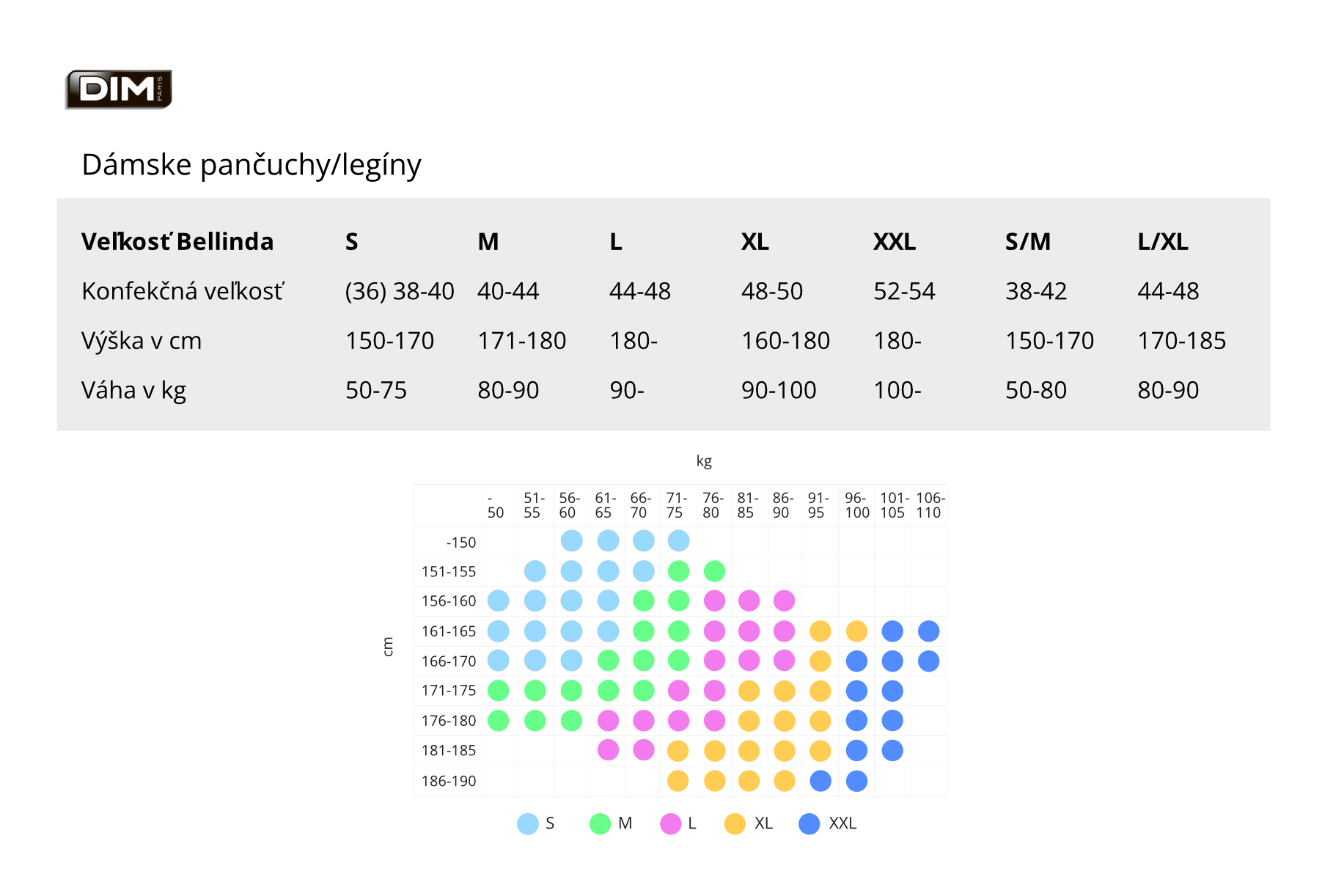Click the Dámske pančuchy/legíny heading
This screenshot has width=1333, height=896.
(x=251, y=165)
